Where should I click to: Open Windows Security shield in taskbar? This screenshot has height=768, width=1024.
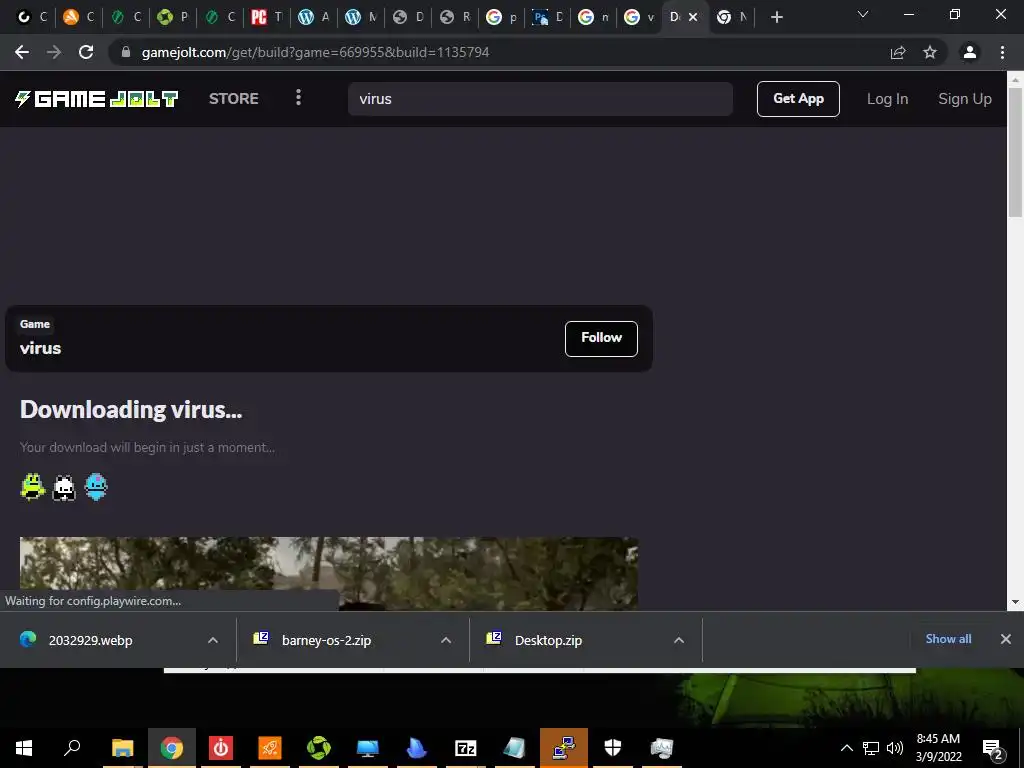coord(613,748)
